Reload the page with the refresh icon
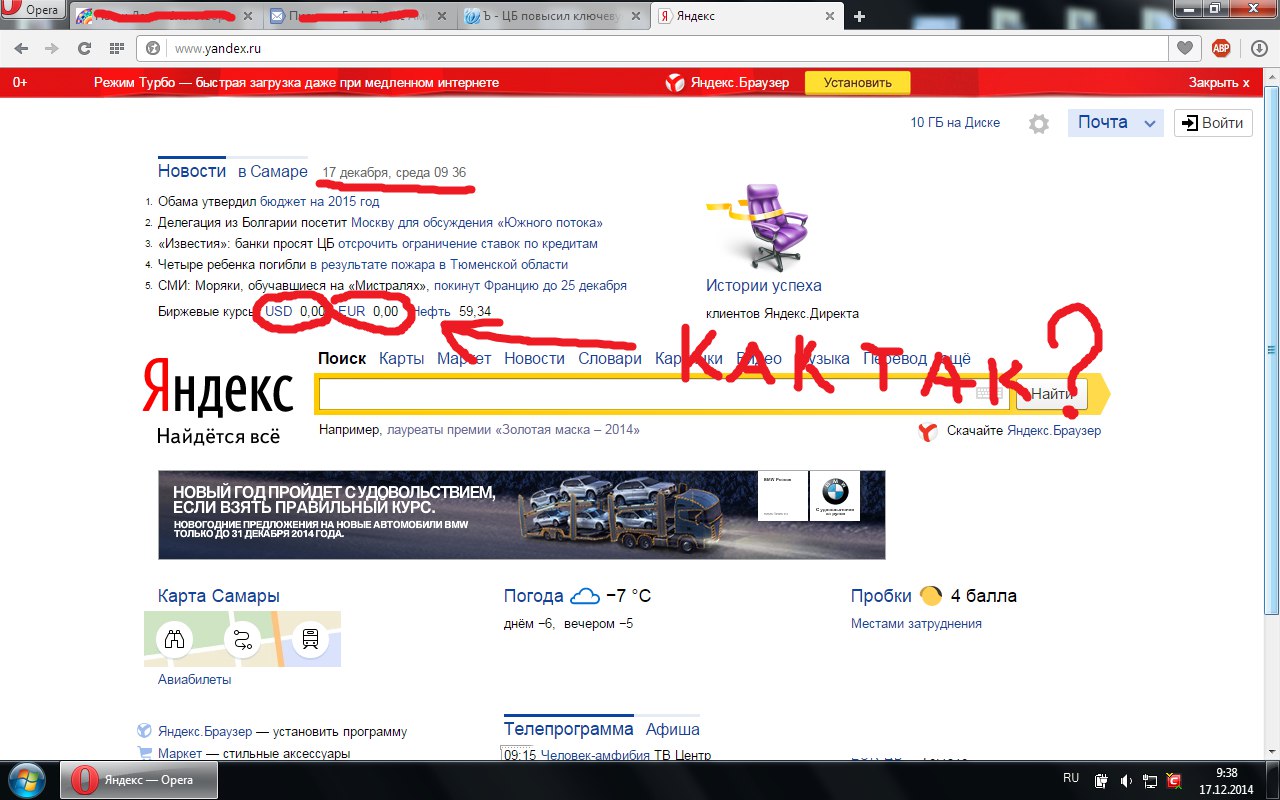The height and width of the screenshot is (800, 1280). (85, 48)
